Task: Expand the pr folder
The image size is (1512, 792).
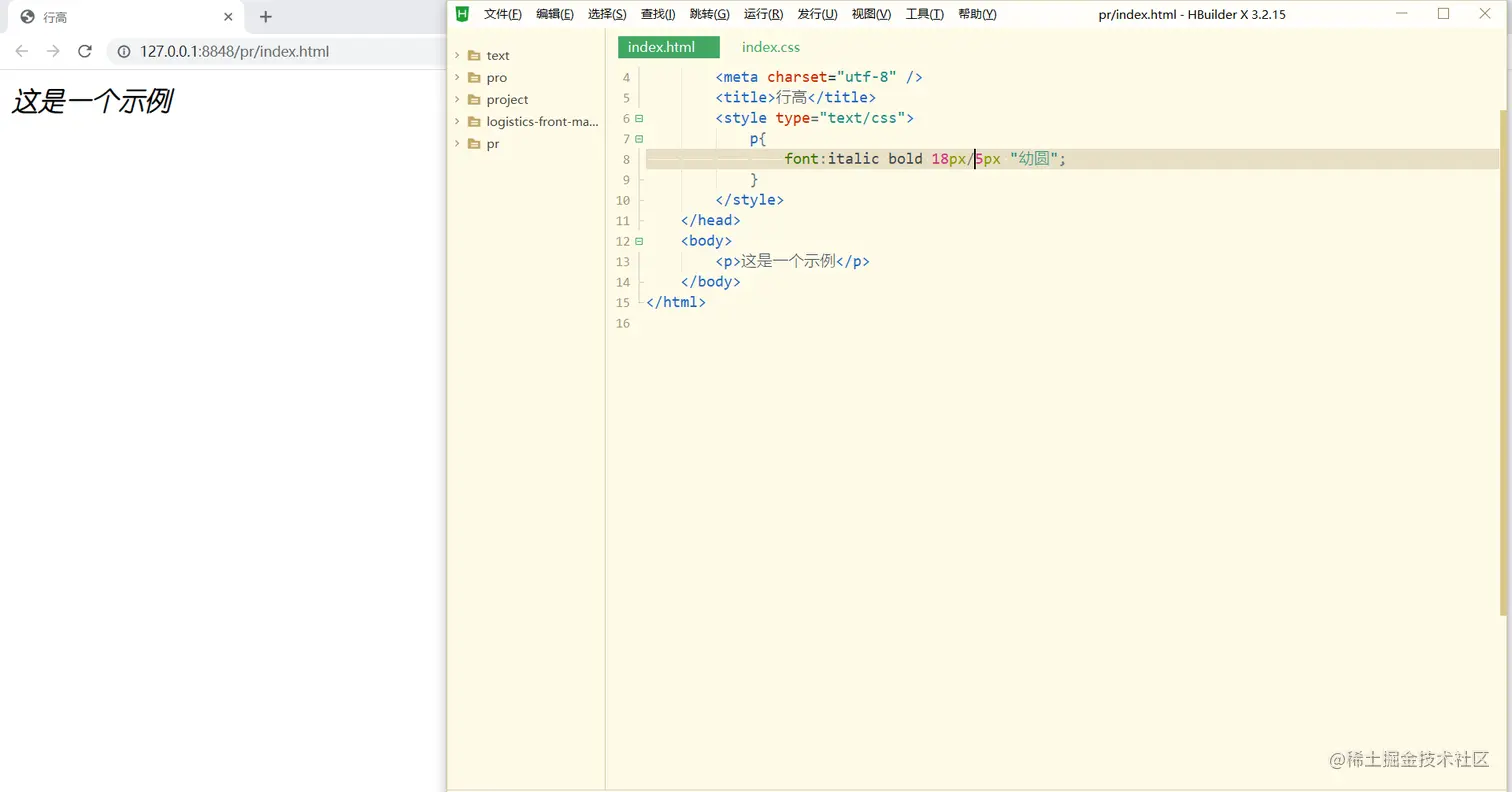Action: click(x=457, y=143)
